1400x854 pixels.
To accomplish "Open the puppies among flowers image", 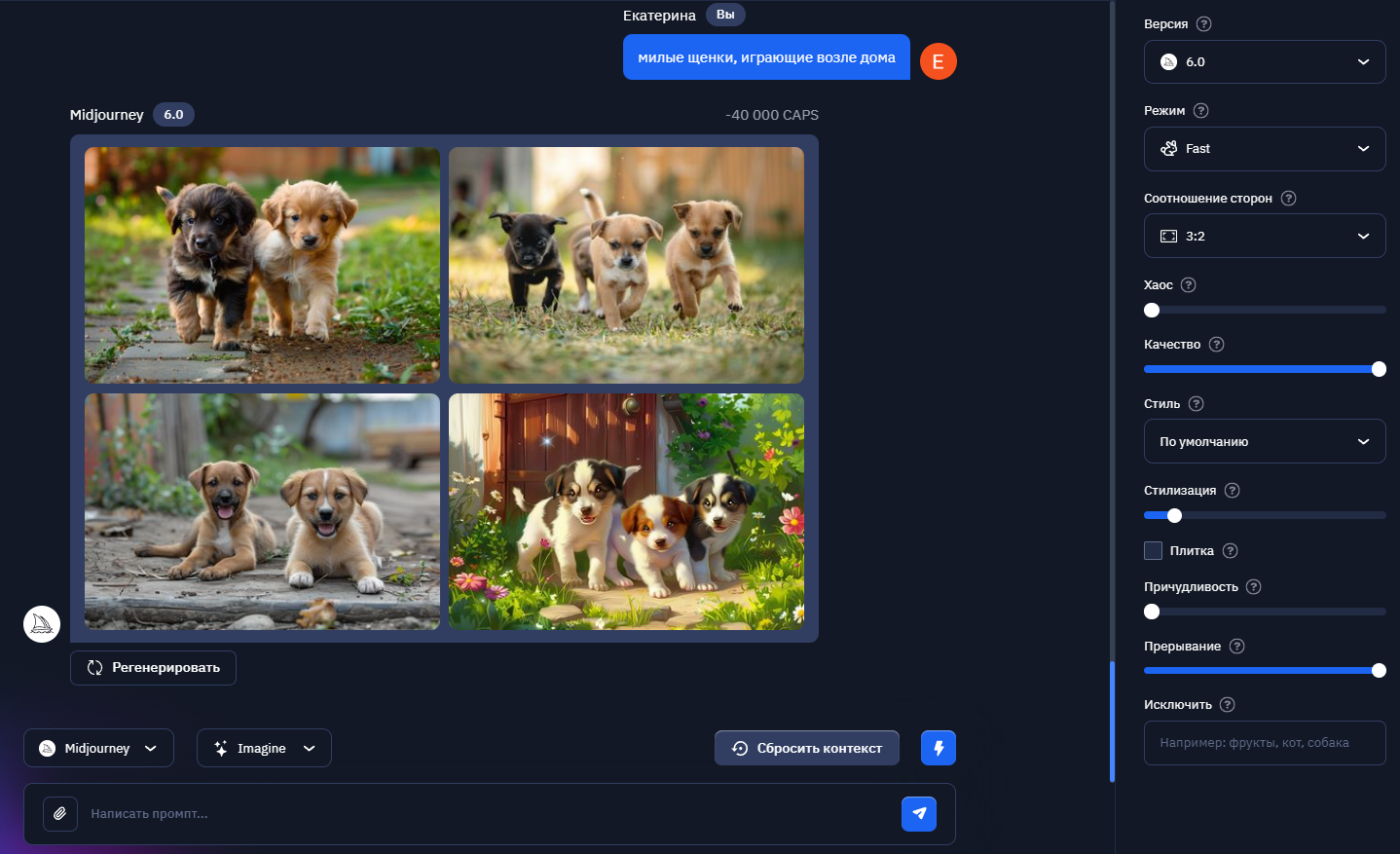I will [x=626, y=511].
